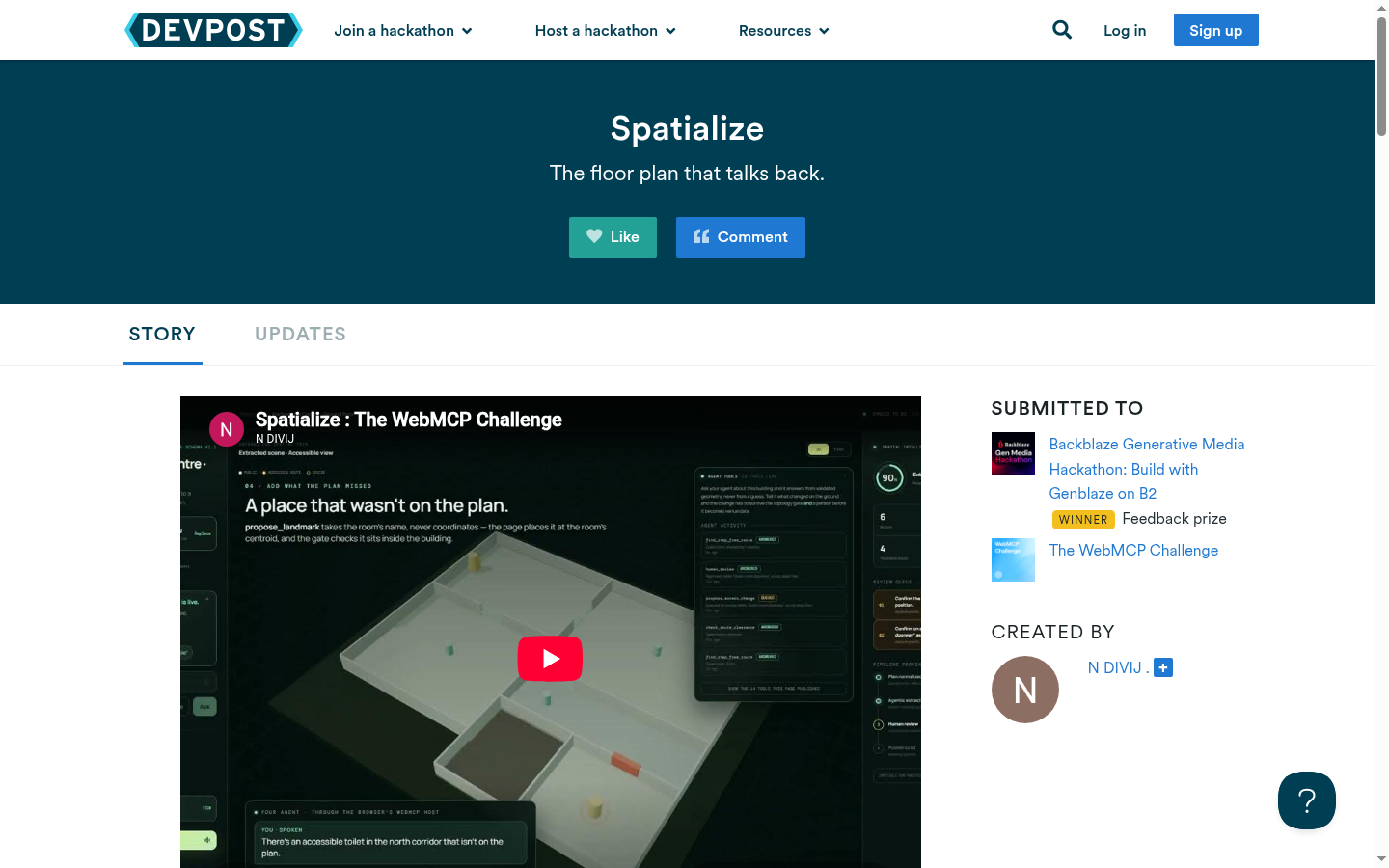Select the STORY tab
The height and width of the screenshot is (868, 1389).
tap(162, 334)
